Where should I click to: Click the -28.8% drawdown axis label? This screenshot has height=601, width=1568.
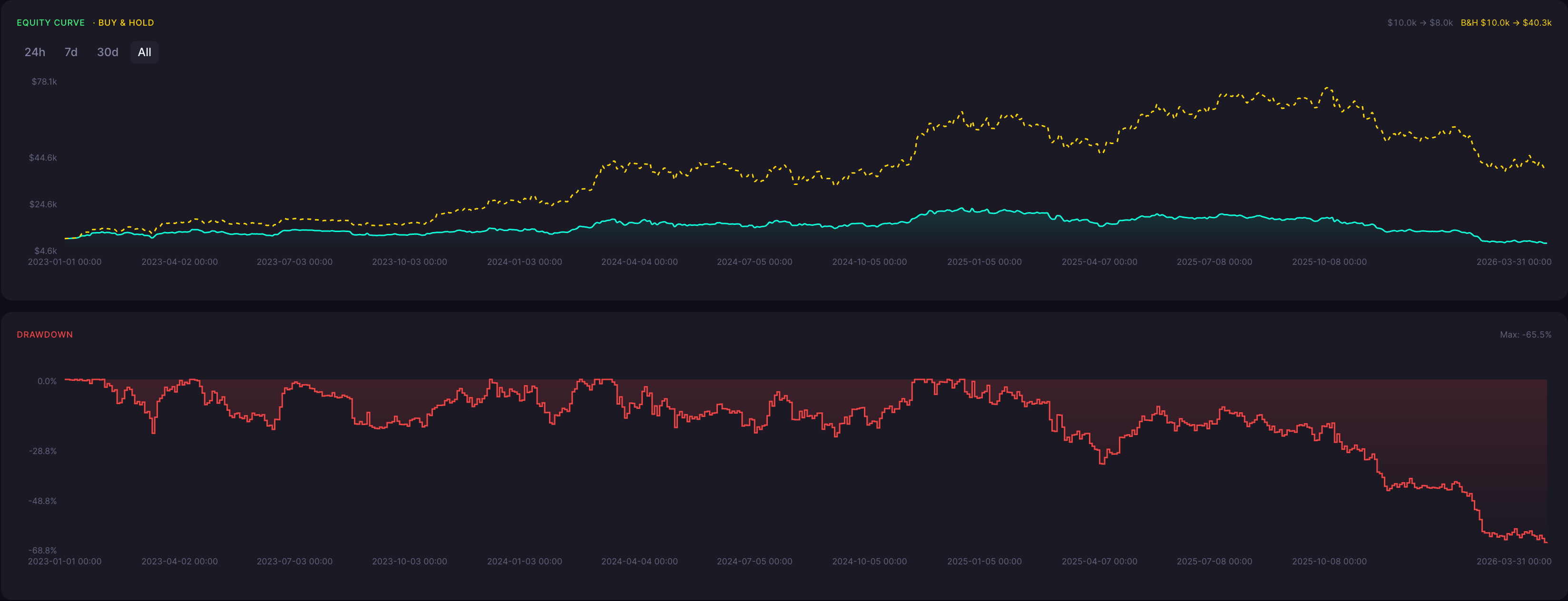point(43,451)
